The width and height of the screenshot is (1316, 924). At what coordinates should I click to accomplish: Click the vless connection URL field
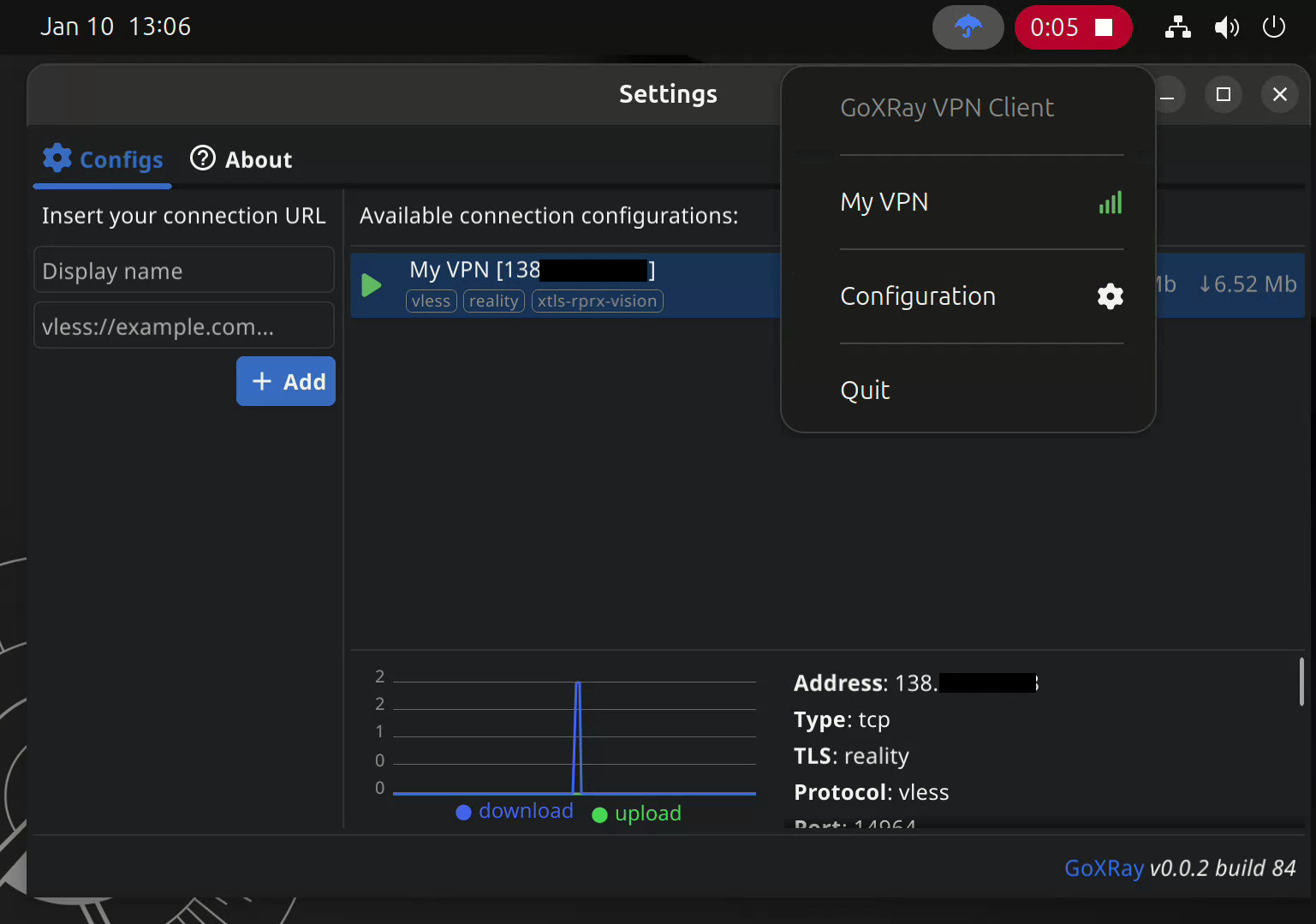click(x=184, y=326)
